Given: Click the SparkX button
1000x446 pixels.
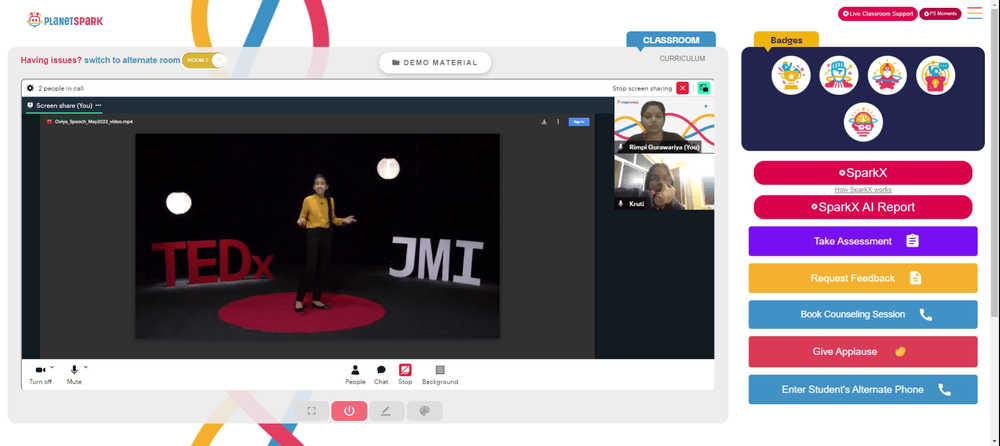Looking at the screenshot, I should [863, 173].
